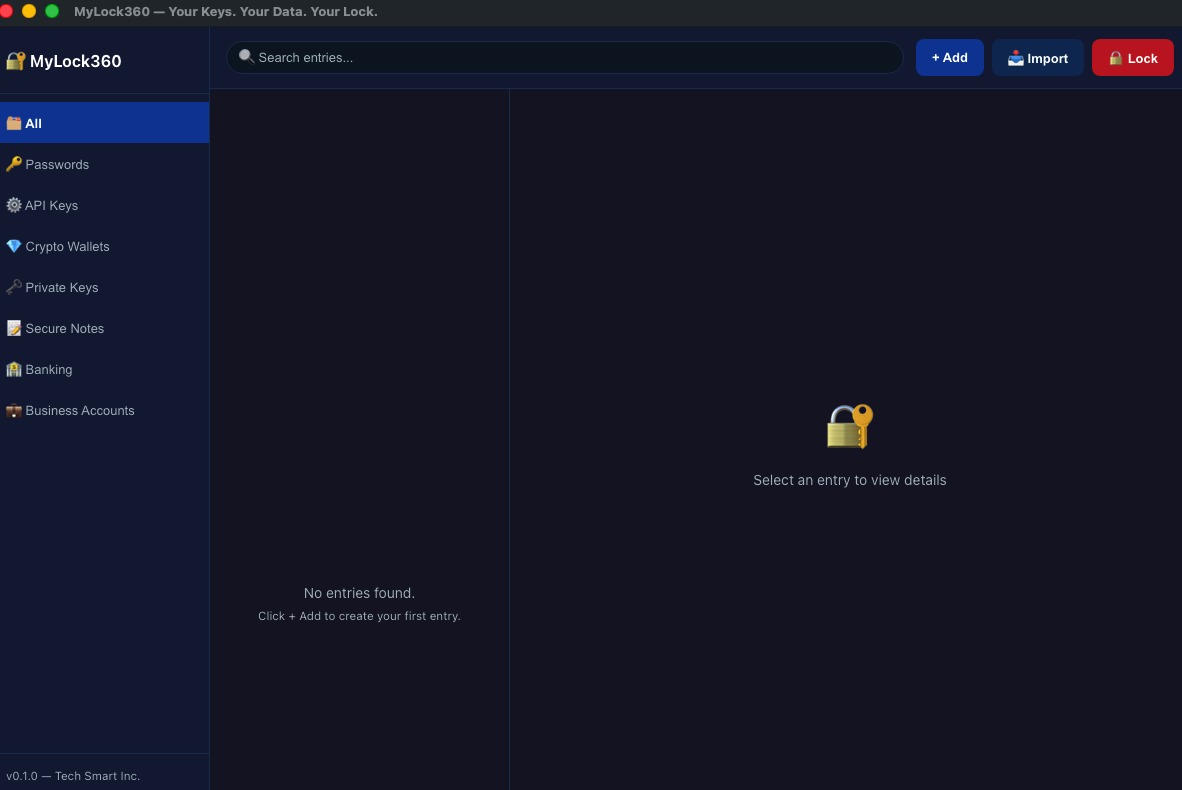
Task: Select the Crypto Wallets diamond icon
Action: [13, 246]
